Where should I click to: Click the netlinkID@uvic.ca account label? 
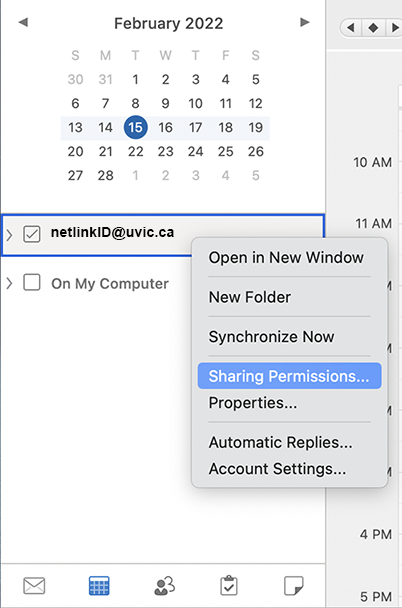click(x=112, y=232)
